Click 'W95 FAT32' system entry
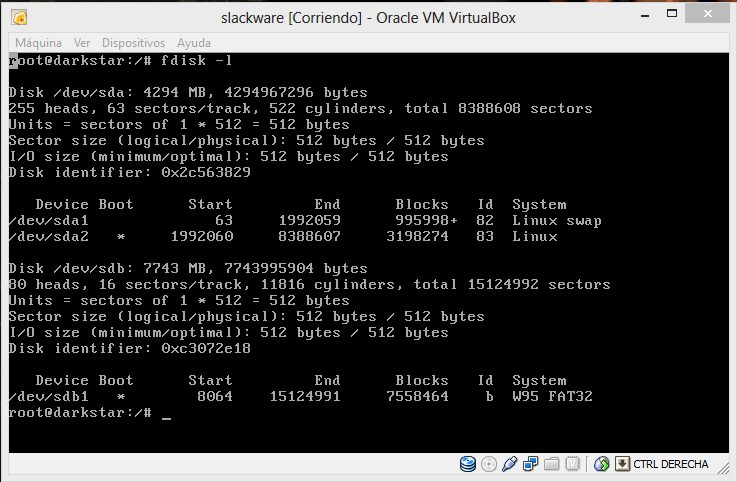 coord(553,396)
